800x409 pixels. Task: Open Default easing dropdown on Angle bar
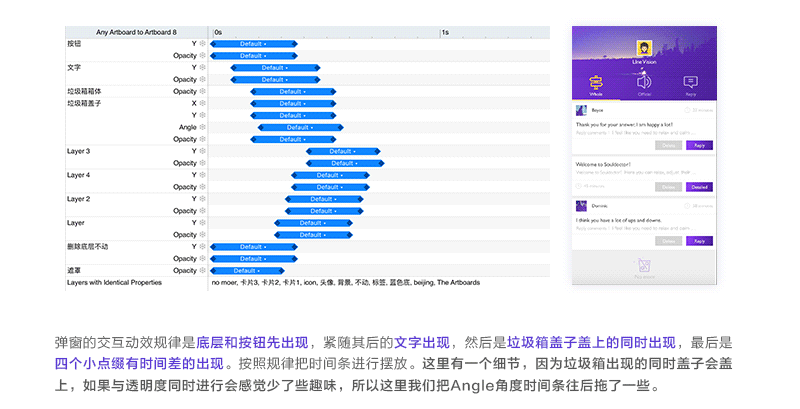[x=298, y=127]
